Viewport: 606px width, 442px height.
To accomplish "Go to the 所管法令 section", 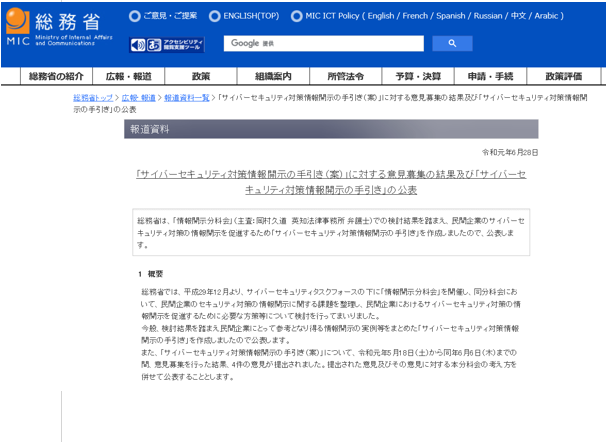I will pos(345,76).
